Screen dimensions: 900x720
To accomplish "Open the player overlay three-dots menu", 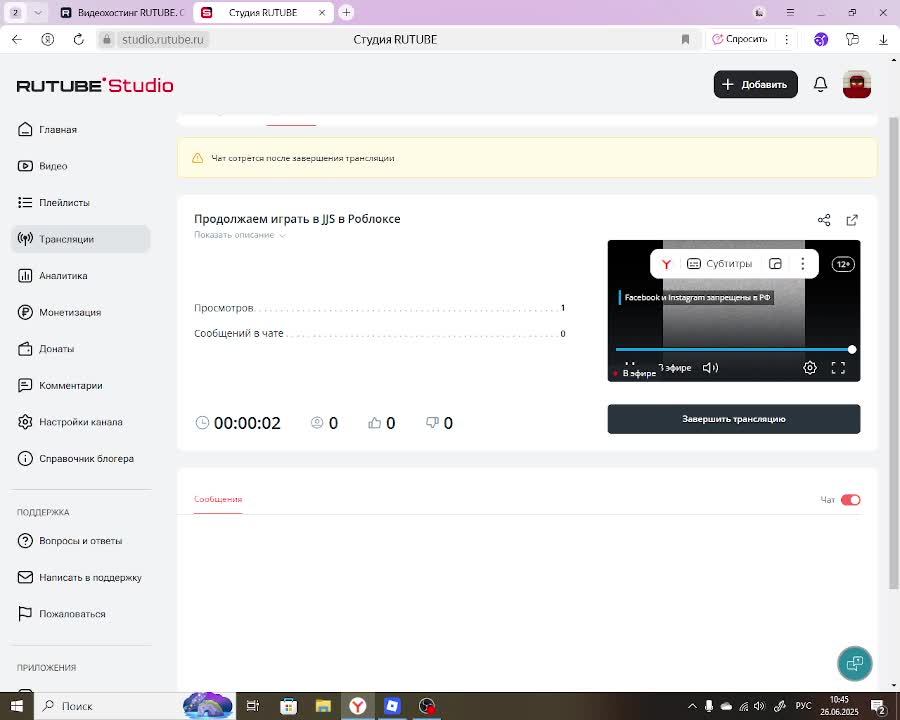I will pyautogui.click(x=802, y=264).
